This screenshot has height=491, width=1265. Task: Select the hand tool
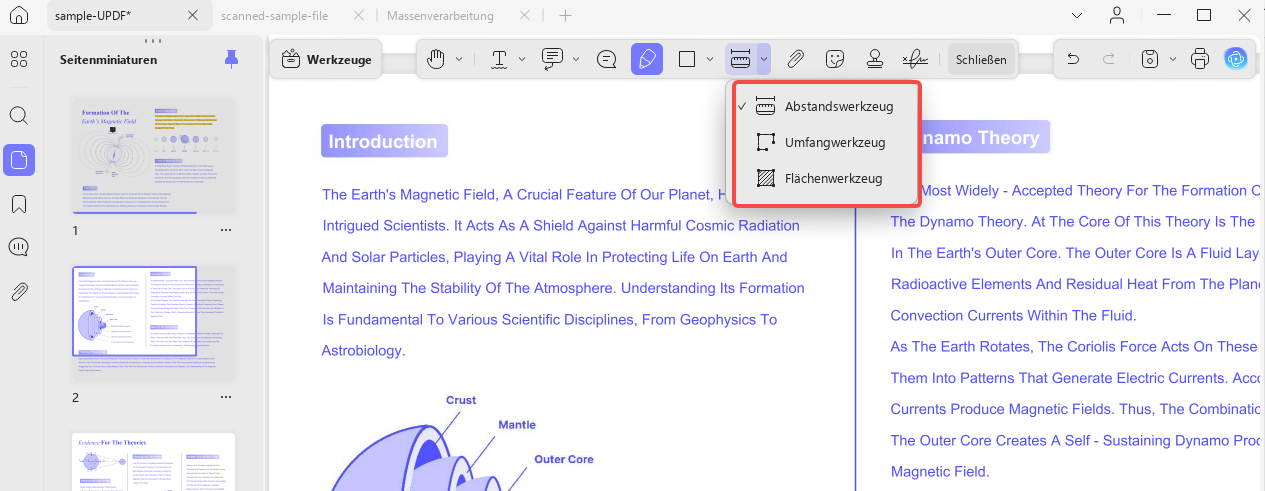436,59
